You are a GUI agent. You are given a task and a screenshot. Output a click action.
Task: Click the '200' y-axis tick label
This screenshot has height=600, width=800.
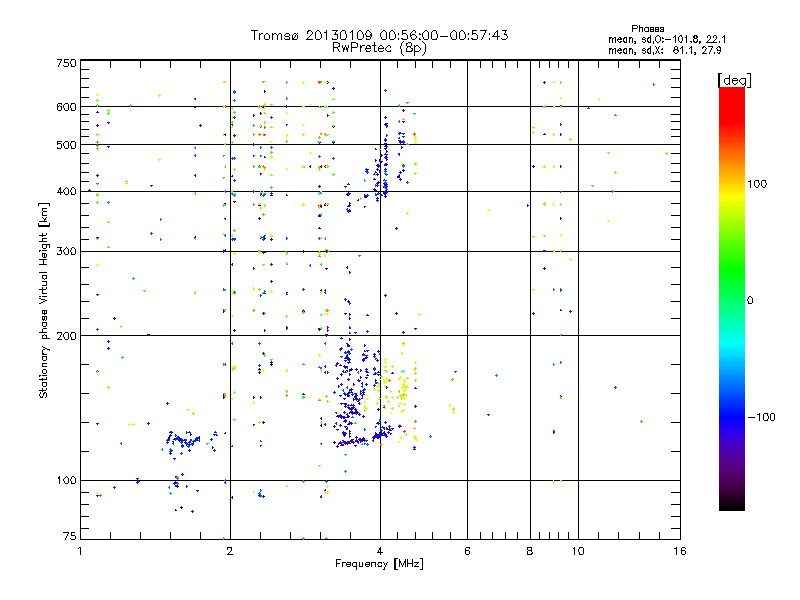[x=66, y=336]
